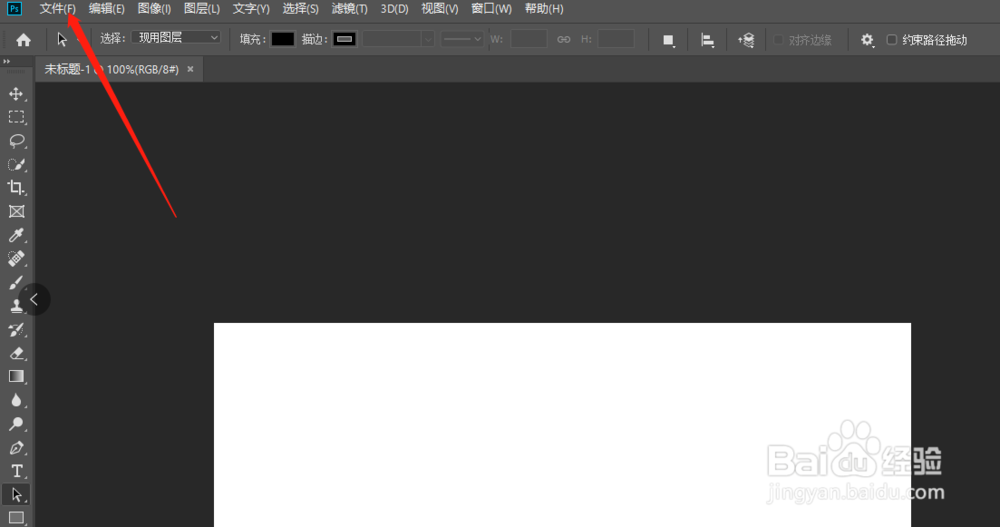Select the Blur tool

click(16, 401)
